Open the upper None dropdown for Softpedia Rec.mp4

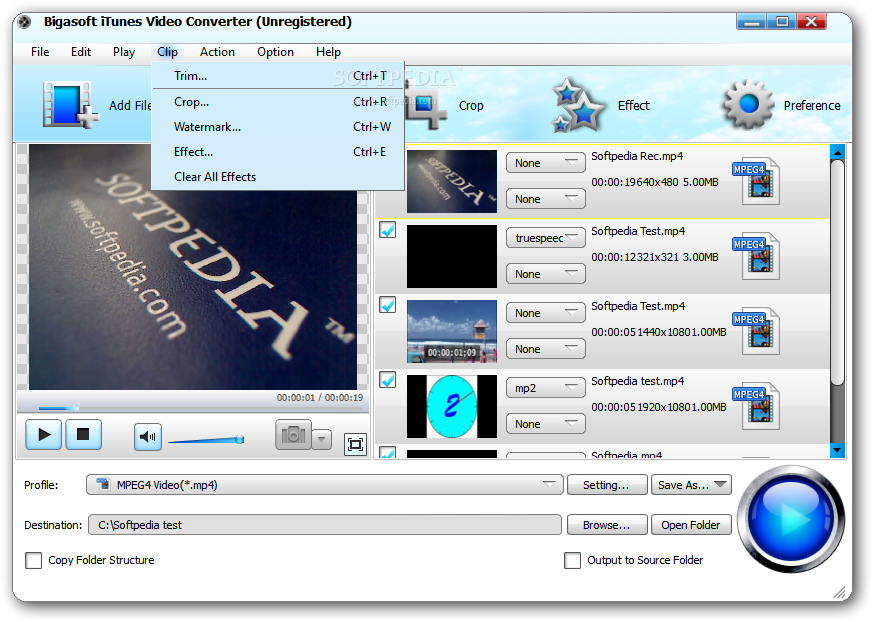[x=546, y=163]
